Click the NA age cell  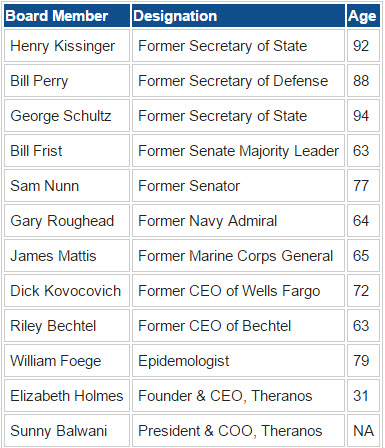pyautogui.click(x=363, y=431)
